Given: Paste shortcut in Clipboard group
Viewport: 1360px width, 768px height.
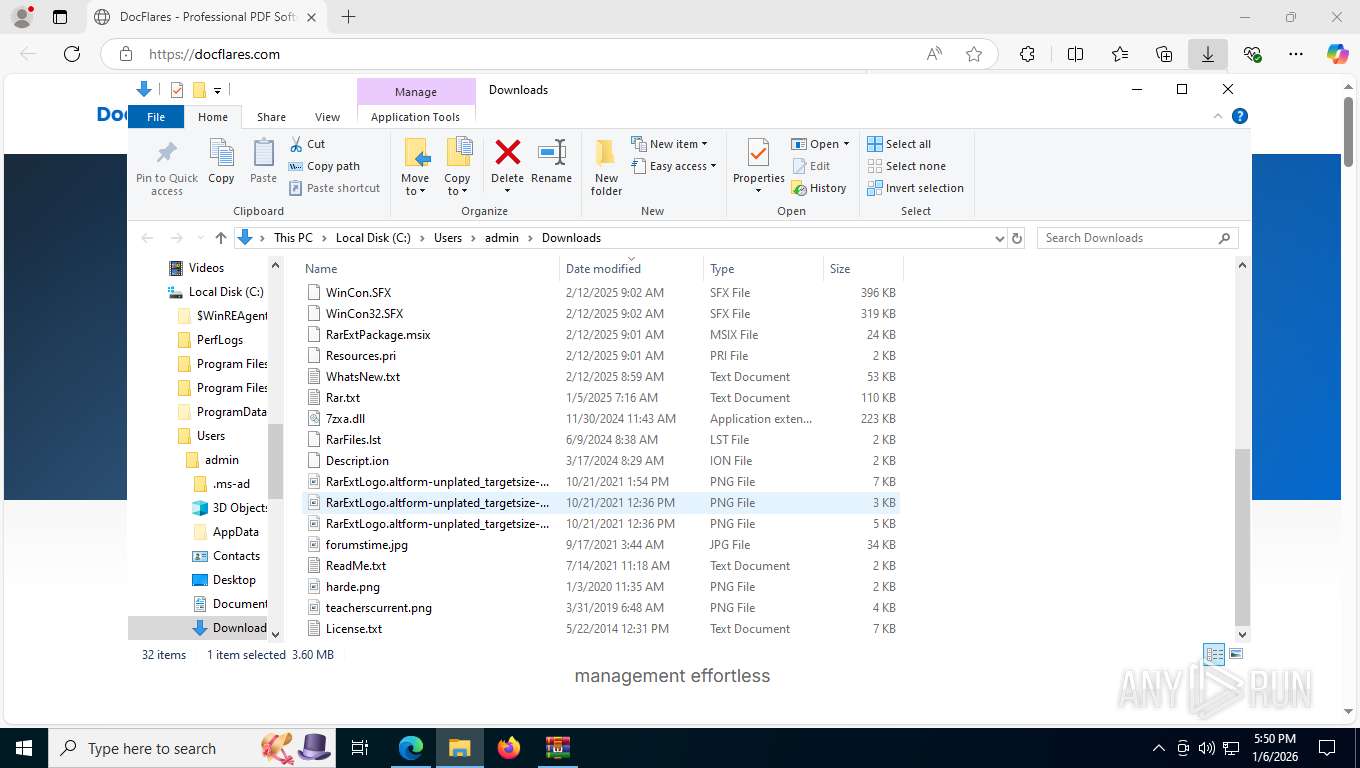Looking at the screenshot, I should point(335,188).
